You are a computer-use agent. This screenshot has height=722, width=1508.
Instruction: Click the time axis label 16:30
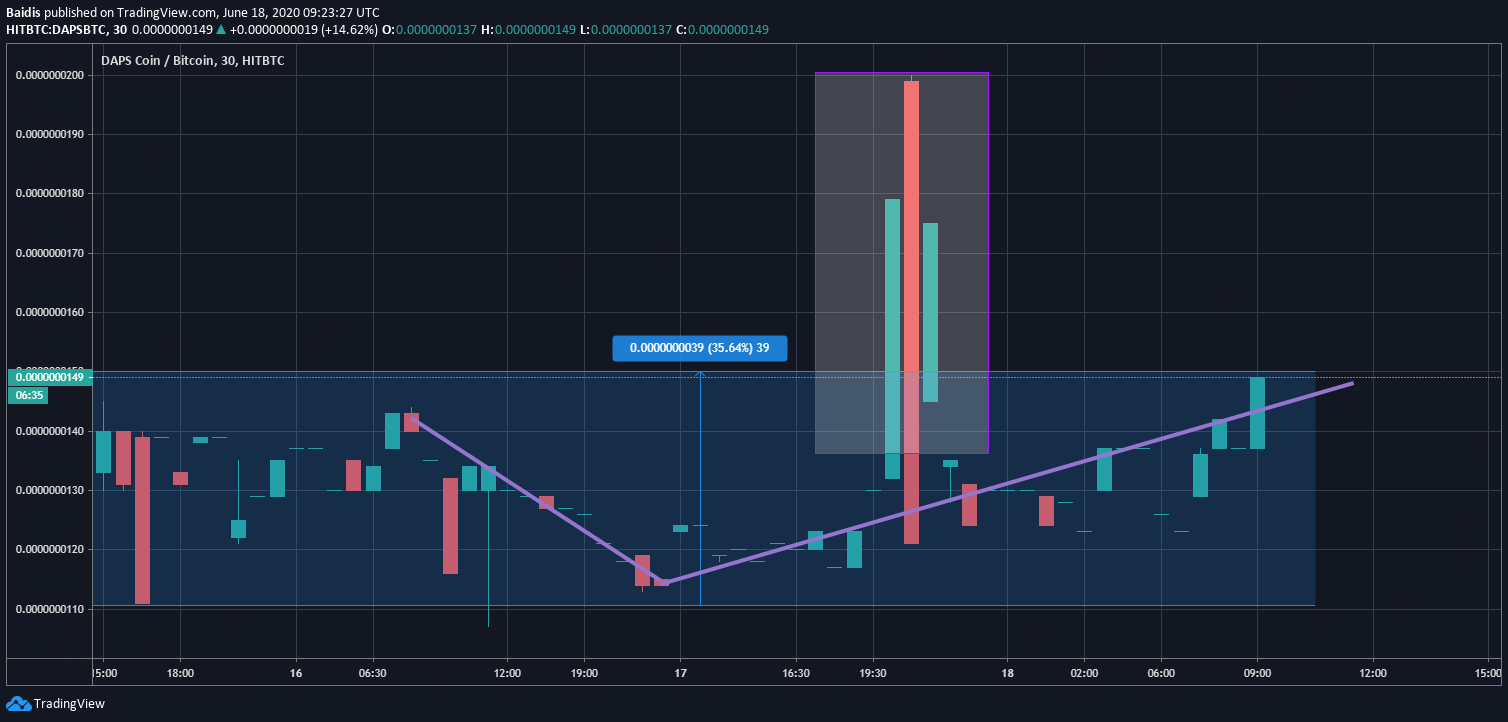coord(796,673)
